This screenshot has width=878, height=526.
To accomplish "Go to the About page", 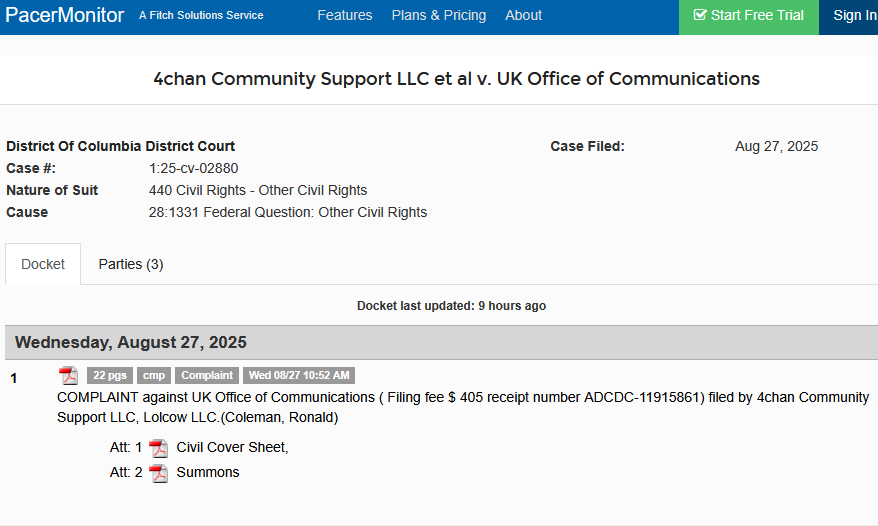I will coord(524,15).
